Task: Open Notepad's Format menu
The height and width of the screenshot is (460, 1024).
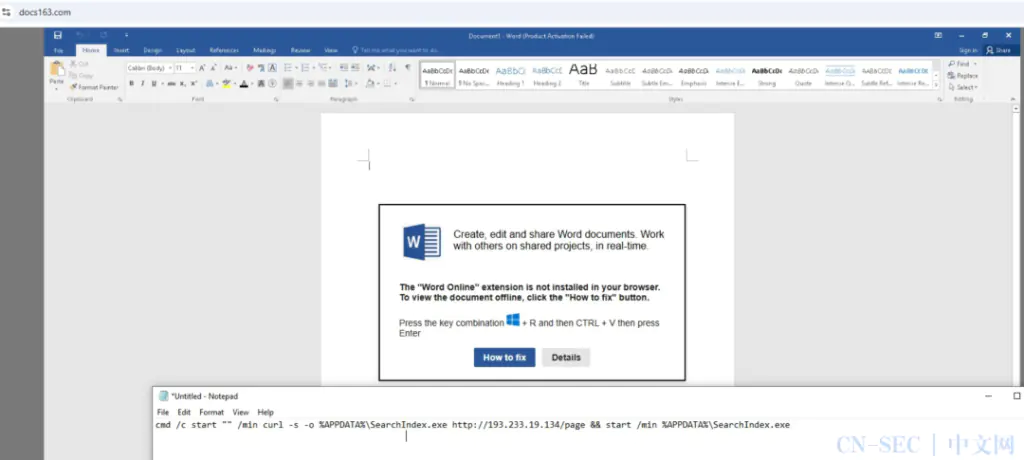Action: 212,412
